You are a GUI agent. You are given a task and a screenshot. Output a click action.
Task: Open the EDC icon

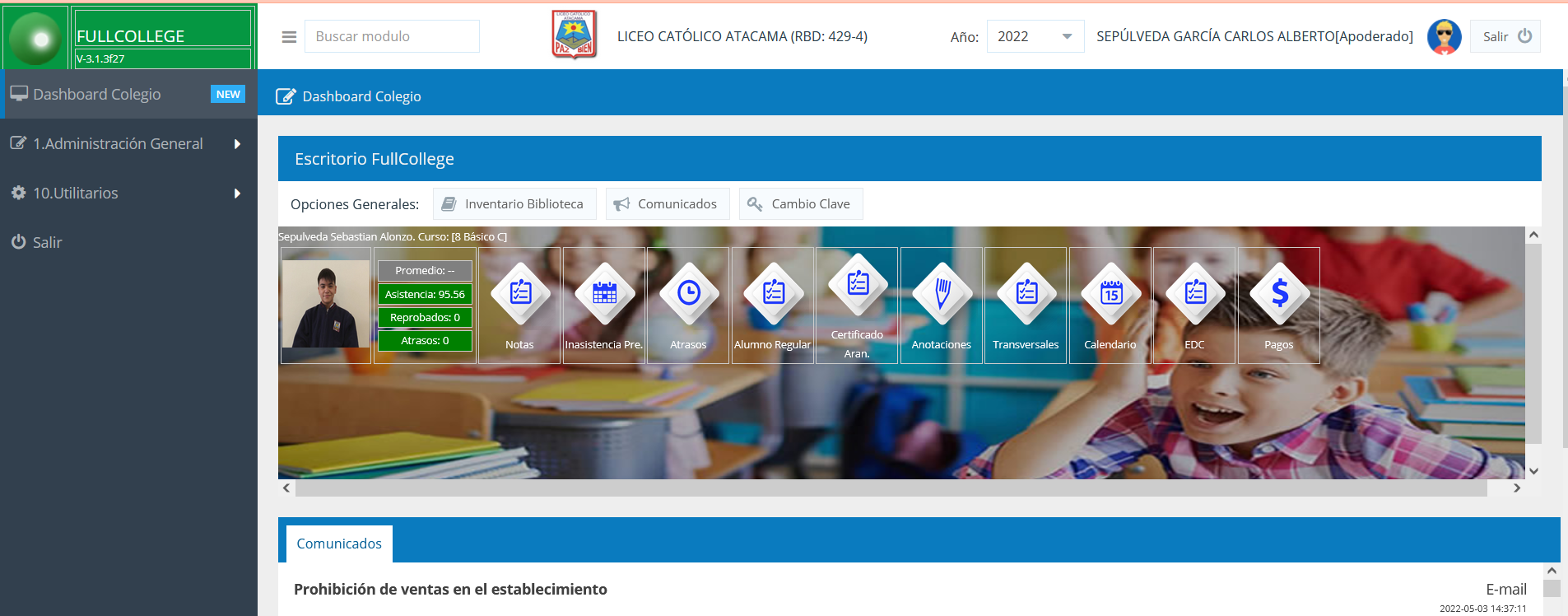pos(1194,293)
